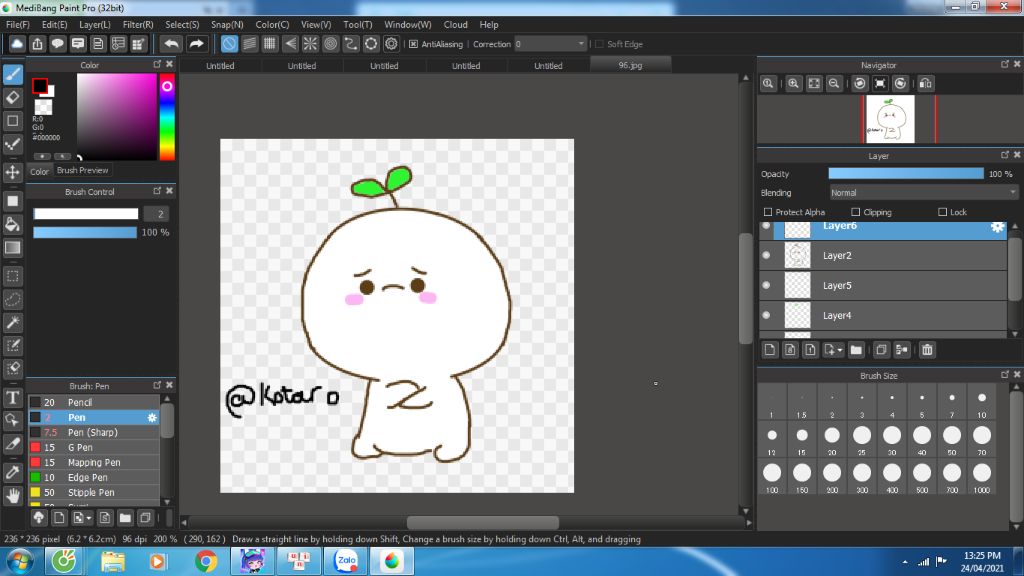Open snap settings gear in toolbar
This screenshot has width=1024, height=576.
coord(391,44)
